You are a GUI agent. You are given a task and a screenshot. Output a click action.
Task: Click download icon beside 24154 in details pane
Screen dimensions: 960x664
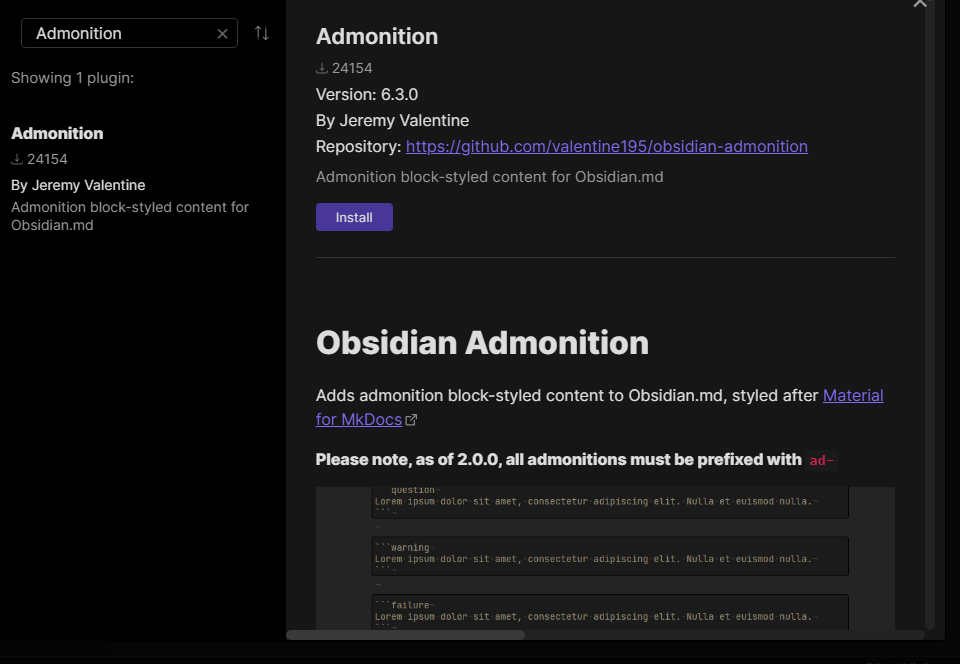click(322, 69)
